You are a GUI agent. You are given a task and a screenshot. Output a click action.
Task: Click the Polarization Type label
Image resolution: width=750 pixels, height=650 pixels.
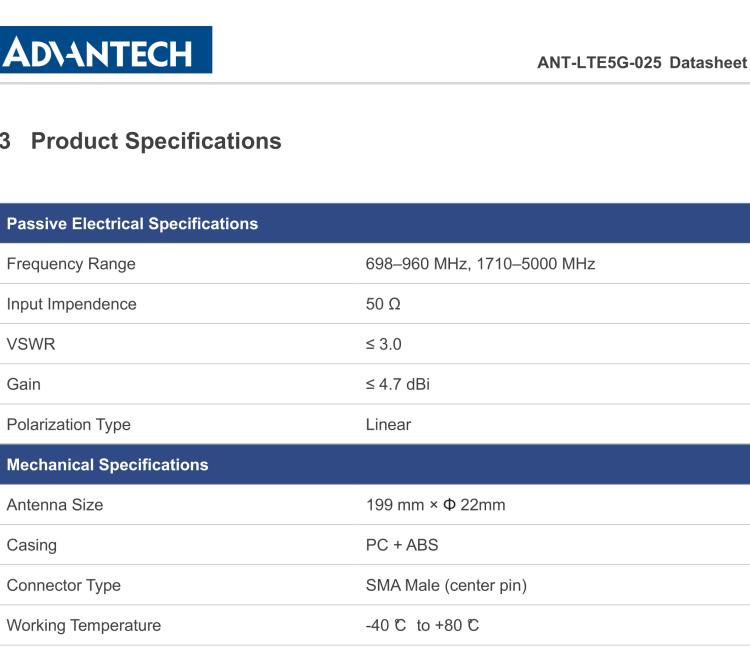[x=69, y=424]
